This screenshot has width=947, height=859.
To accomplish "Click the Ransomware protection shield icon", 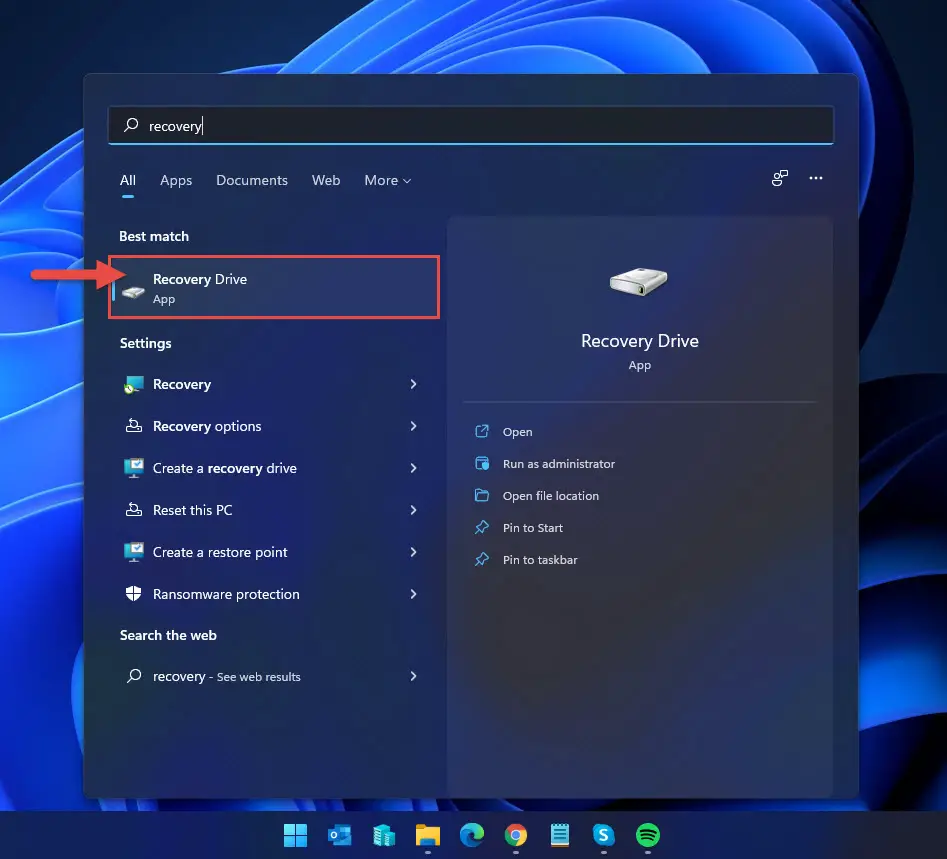I will (133, 594).
